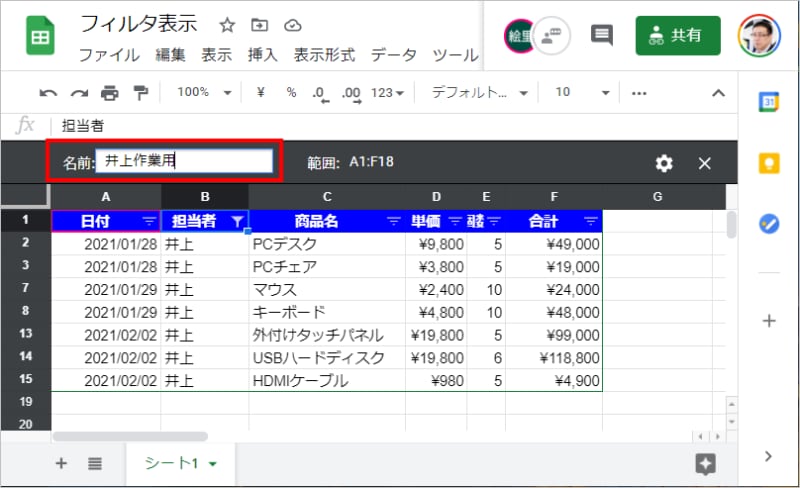Add a new sheet with plus
This screenshot has height=488, width=800.
coord(61,463)
